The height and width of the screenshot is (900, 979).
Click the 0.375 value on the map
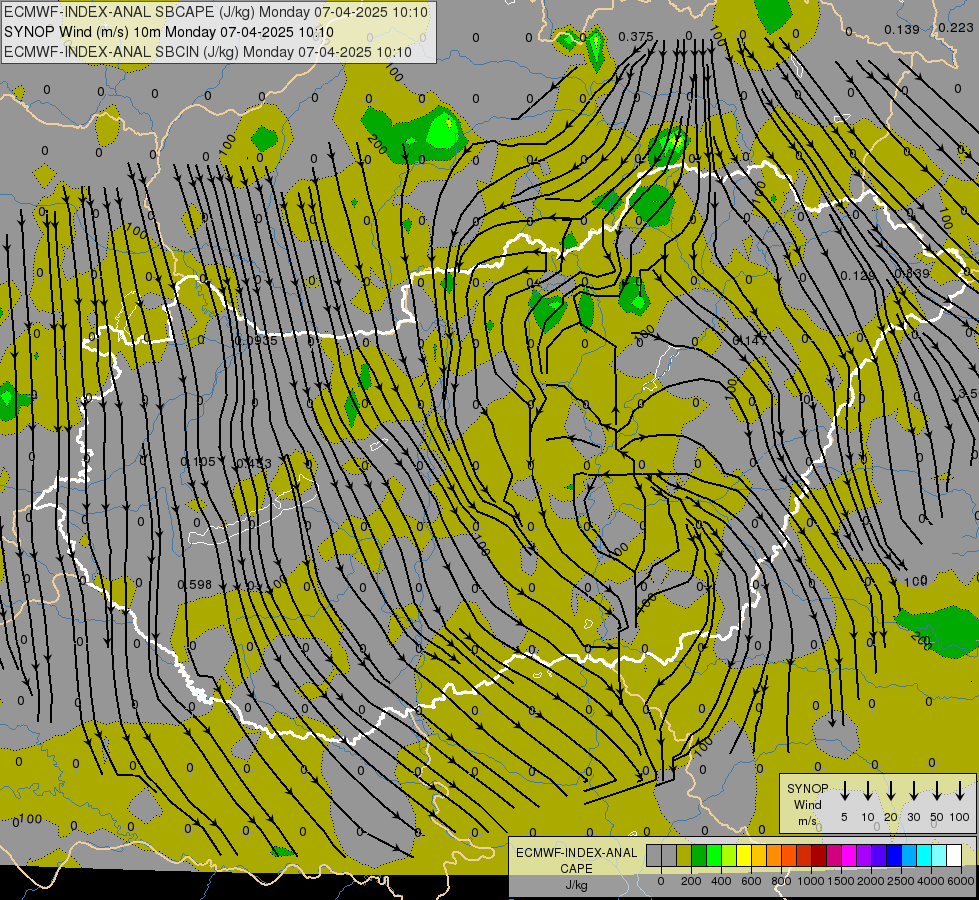point(636,37)
